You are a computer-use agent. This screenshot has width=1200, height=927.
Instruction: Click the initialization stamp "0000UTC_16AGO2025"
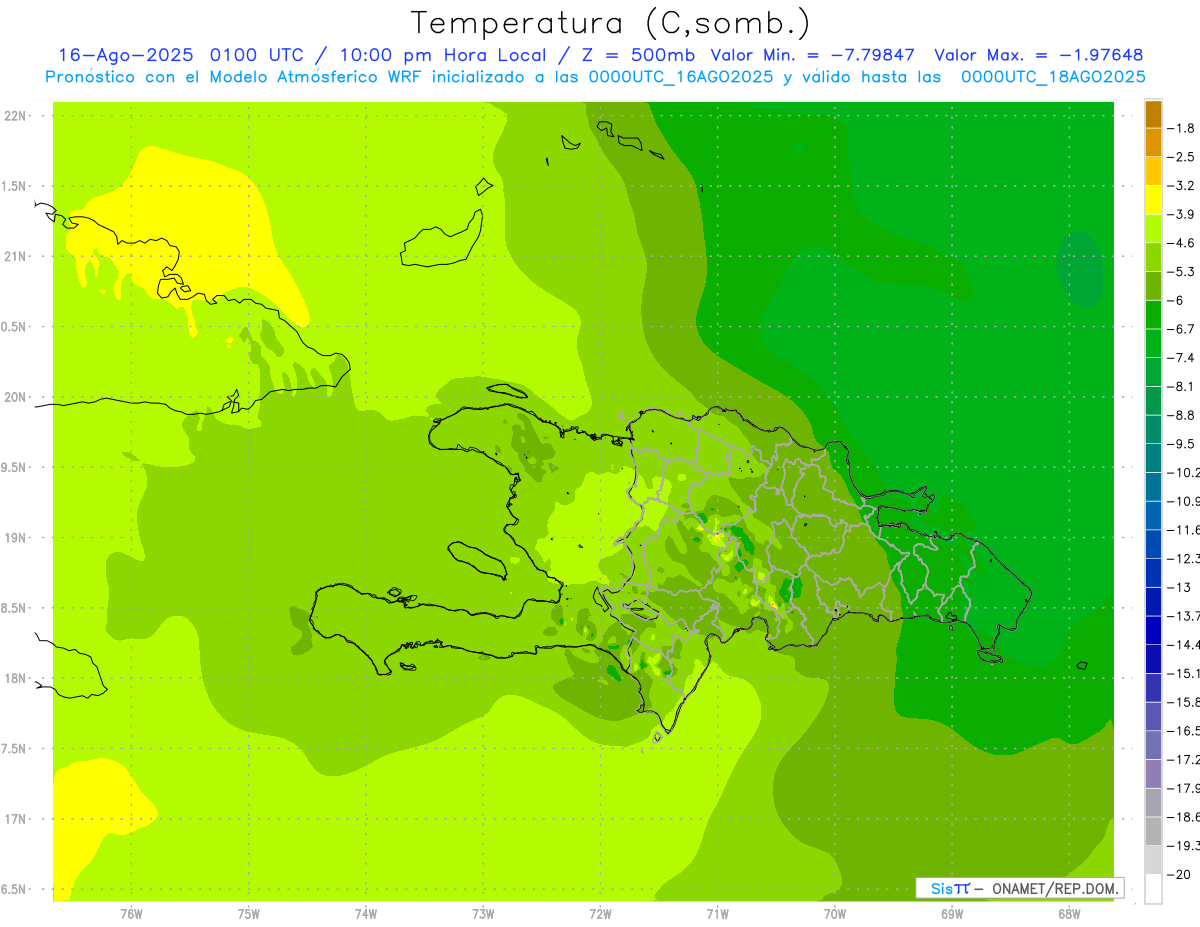(681, 77)
